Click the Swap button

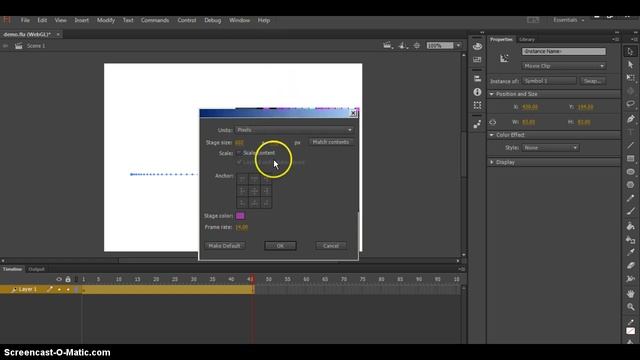coord(592,81)
